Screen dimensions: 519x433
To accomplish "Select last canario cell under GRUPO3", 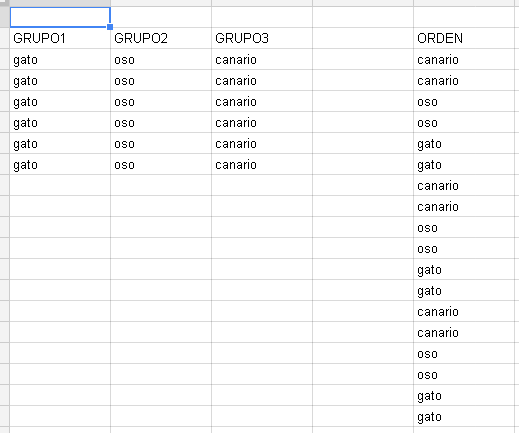I will 262,164.
